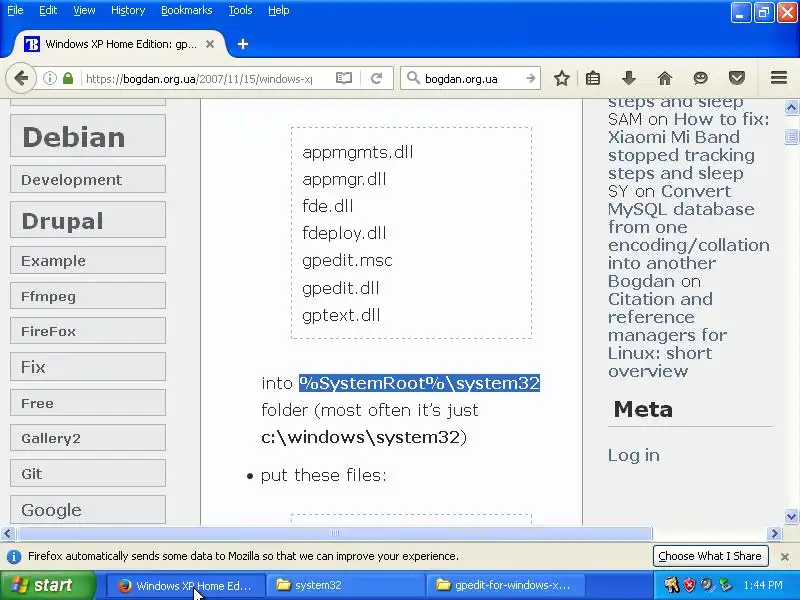Click the Choose What I Share button
The height and width of the screenshot is (600, 800).
pos(710,556)
